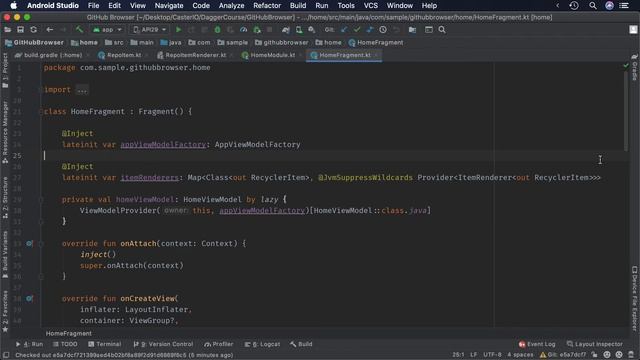Screen dimensions: 640x360
Task: Open the LF line separator selector
Action: [473, 355]
